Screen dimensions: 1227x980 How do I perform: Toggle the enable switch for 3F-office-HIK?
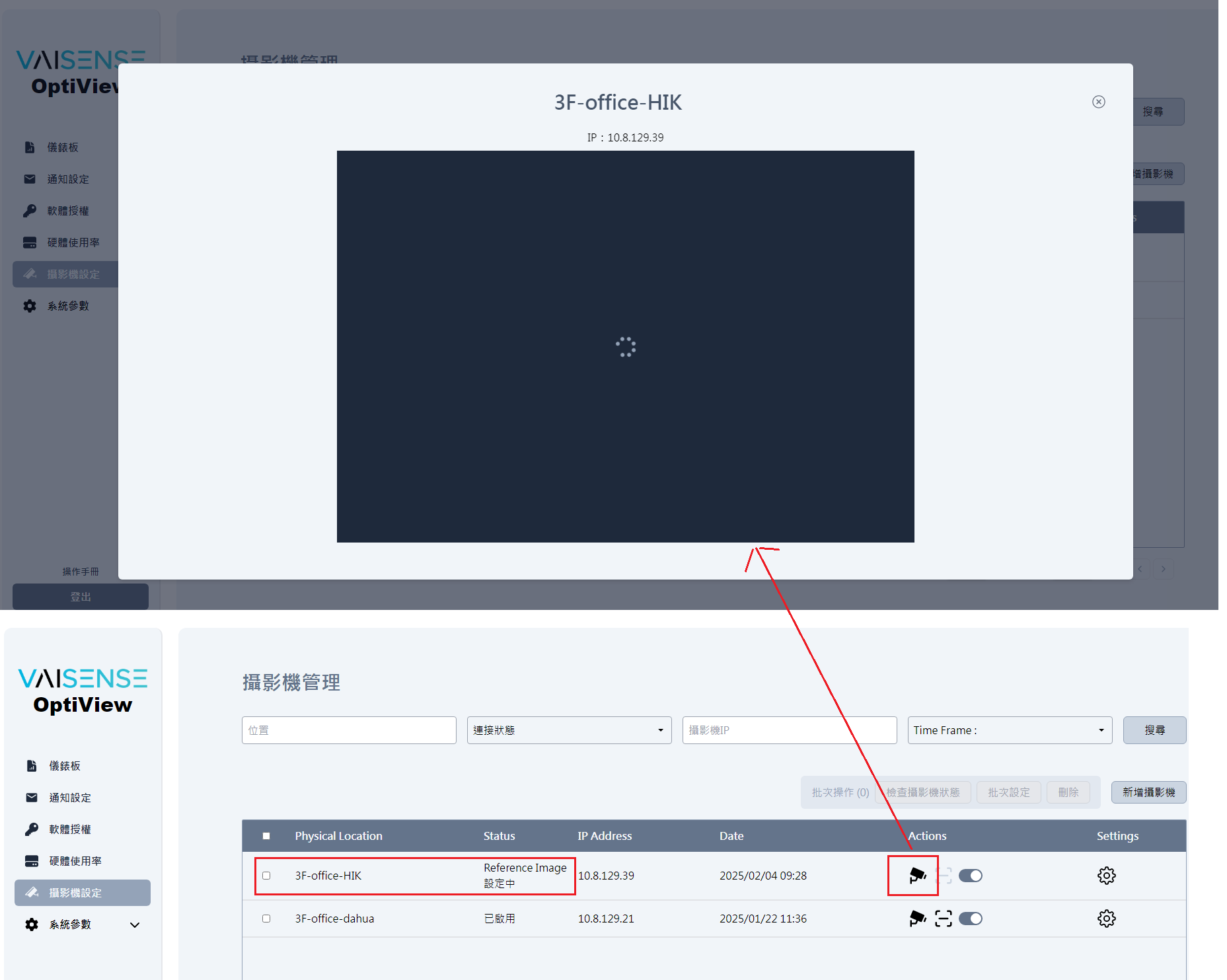click(970, 876)
